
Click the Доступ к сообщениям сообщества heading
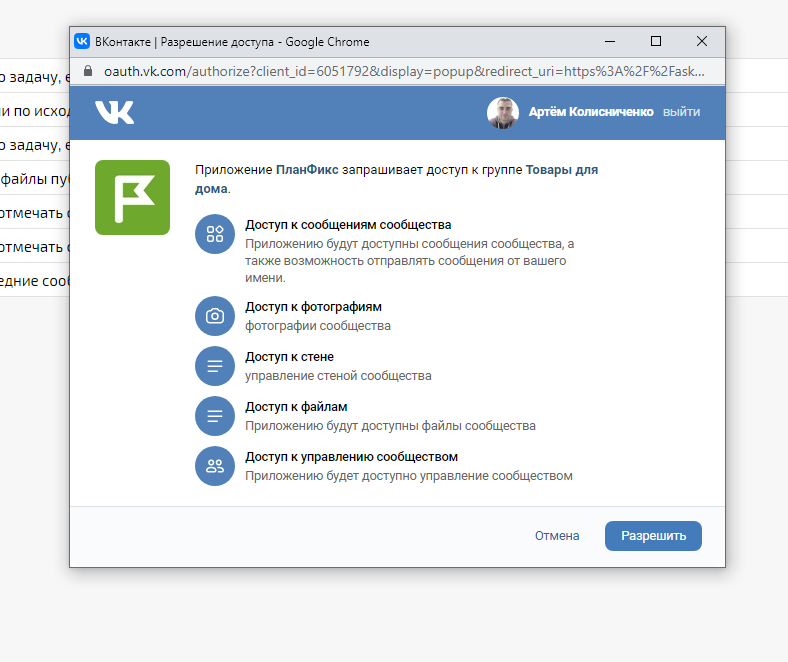[x=348, y=225]
